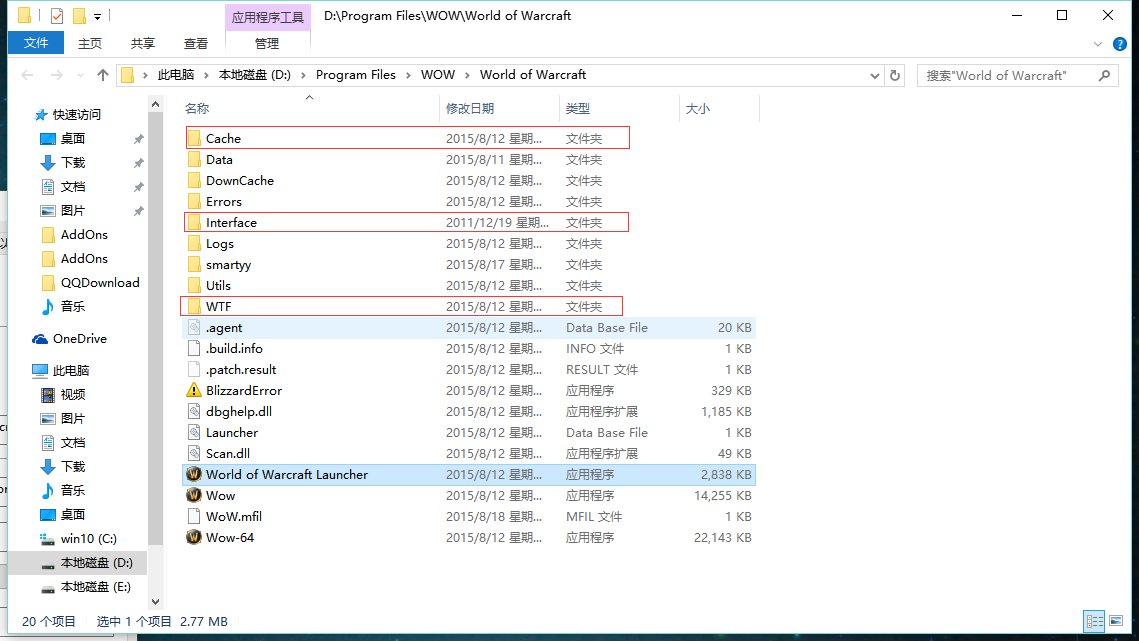1139x641 pixels.
Task: Click the World of Warcraft Launcher icon
Action: coord(194,474)
